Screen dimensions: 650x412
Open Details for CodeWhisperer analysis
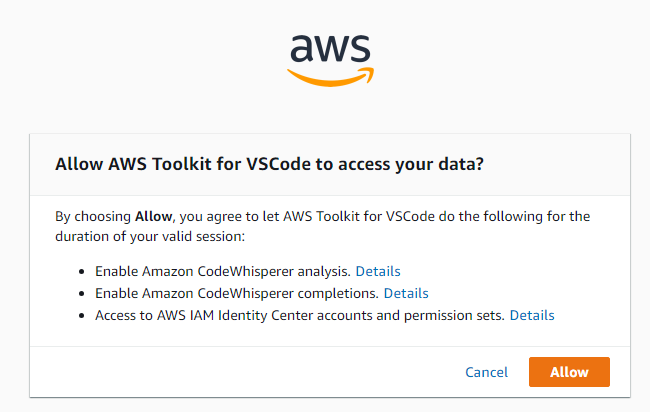pos(378,271)
